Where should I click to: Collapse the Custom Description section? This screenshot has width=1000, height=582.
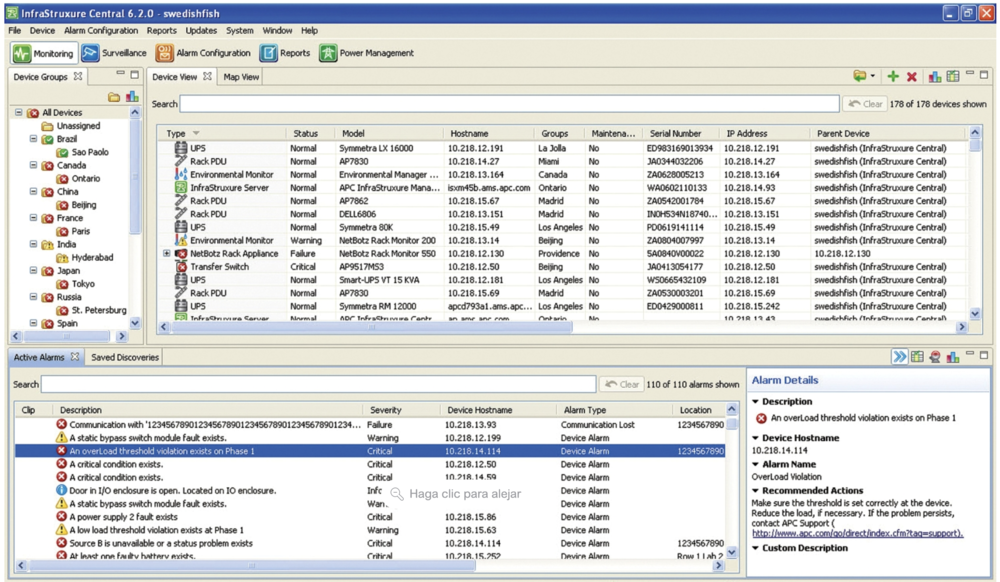(x=756, y=548)
